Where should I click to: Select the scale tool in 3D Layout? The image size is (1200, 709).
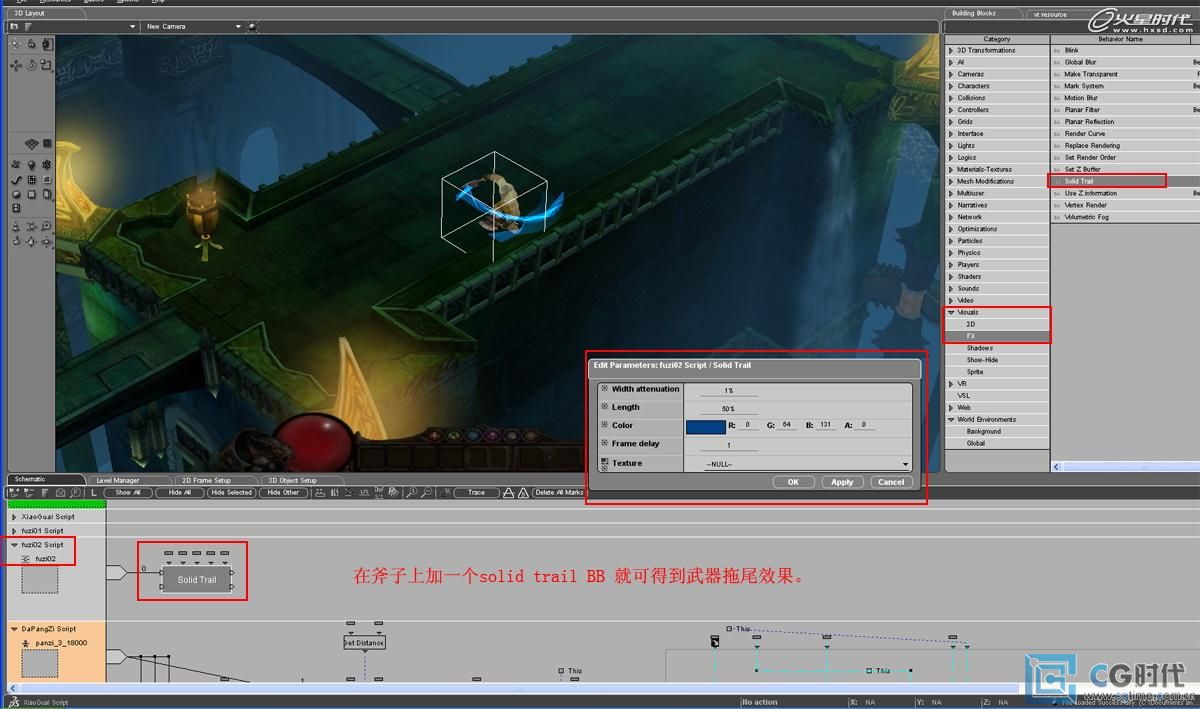(x=47, y=65)
